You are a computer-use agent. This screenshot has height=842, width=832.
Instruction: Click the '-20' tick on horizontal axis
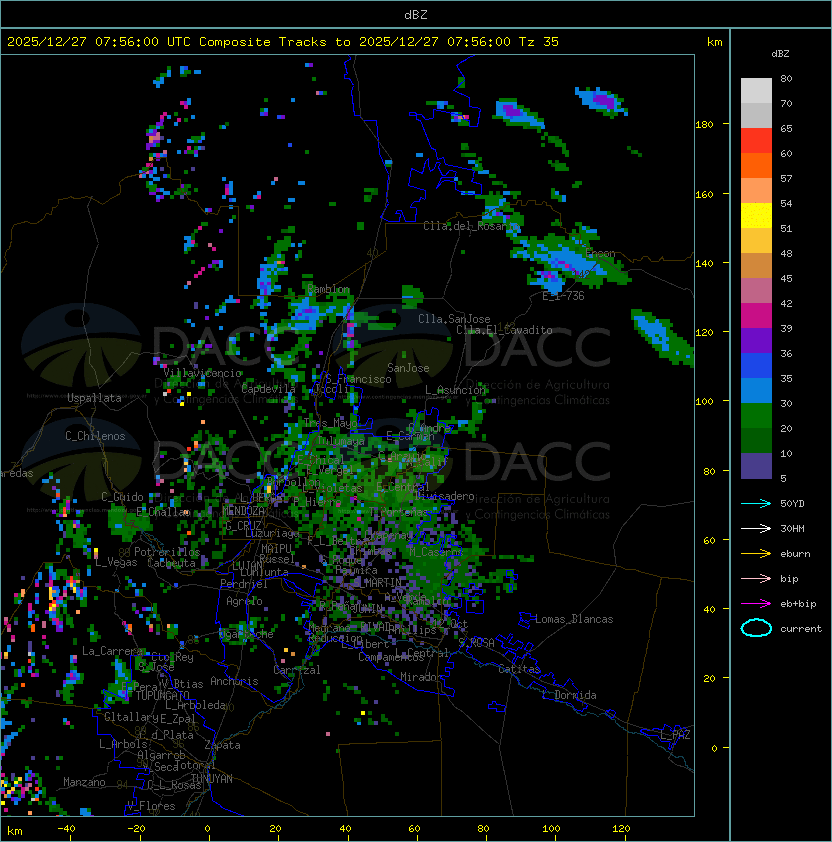[x=136, y=829]
